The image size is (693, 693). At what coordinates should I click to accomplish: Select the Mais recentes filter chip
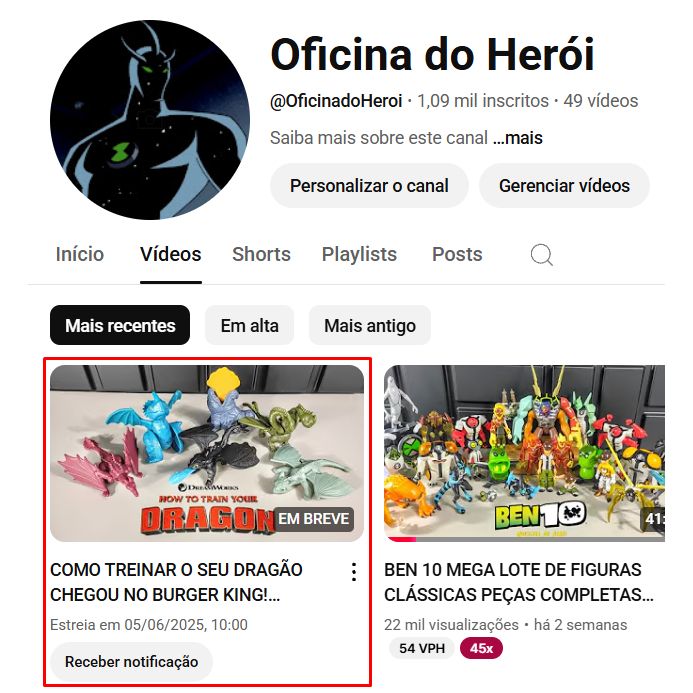(120, 325)
